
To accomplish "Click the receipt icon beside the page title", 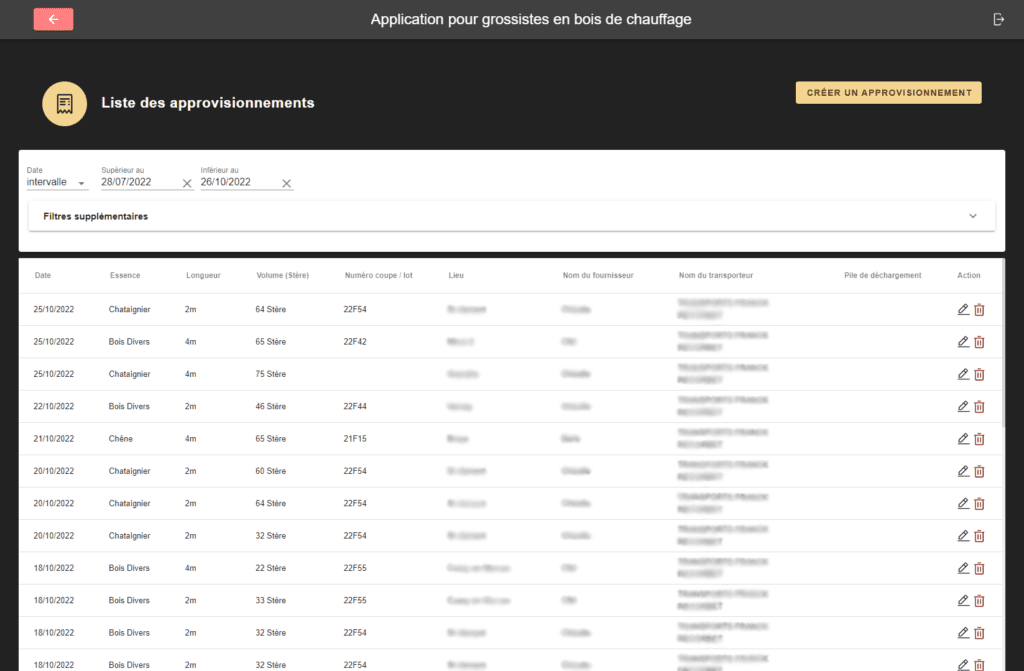I will tap(64, 103).
